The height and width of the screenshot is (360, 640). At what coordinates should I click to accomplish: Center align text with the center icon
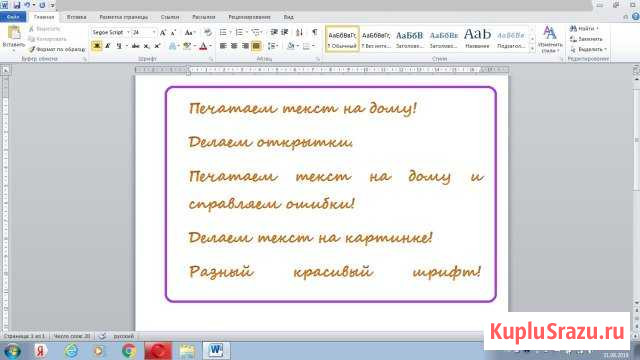coord(234,46)
